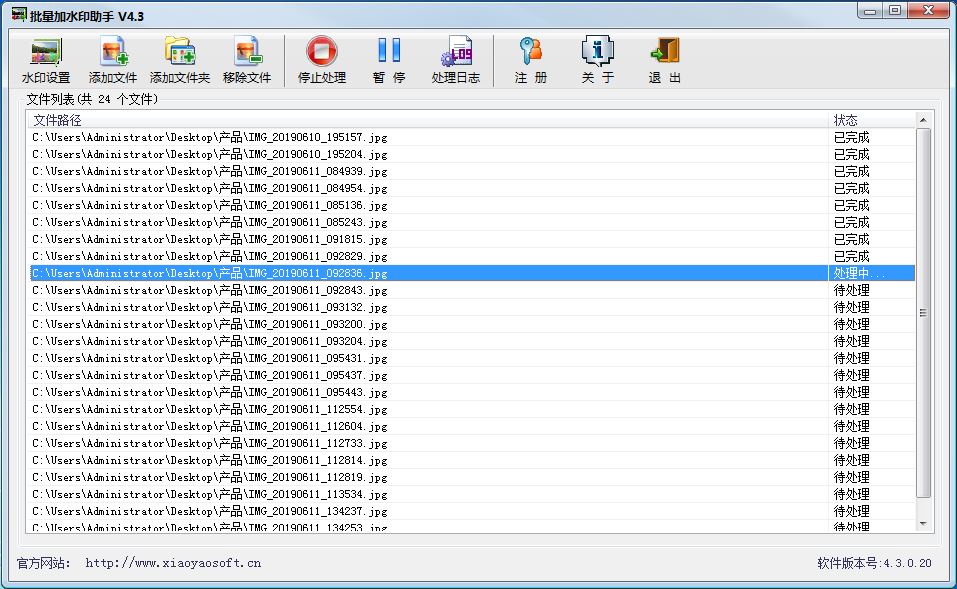Select row IMG_20190611_084954.jpg
The width and height of the screenshot is (957, 589).
472,189
